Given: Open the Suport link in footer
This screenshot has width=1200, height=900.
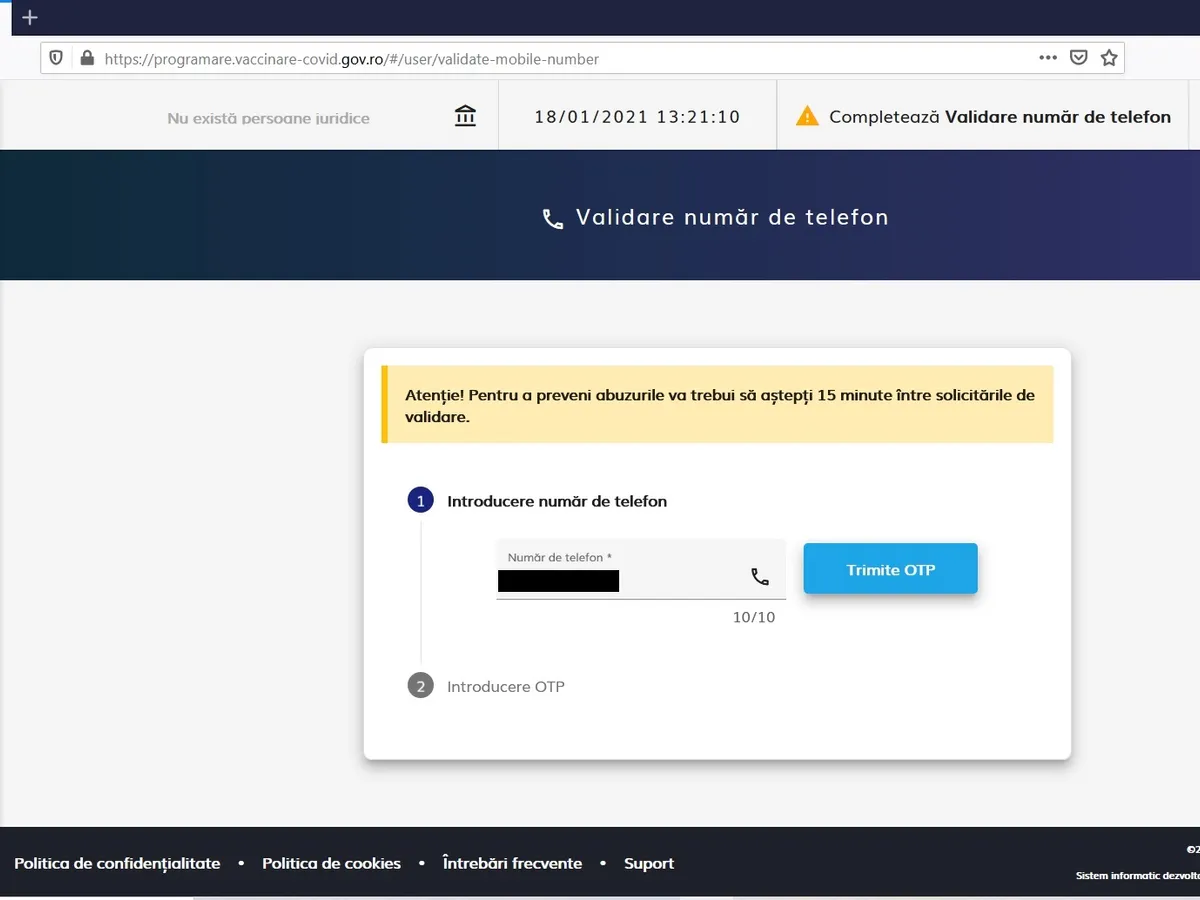Looking at the screenshot, I should tap(649, 863).
